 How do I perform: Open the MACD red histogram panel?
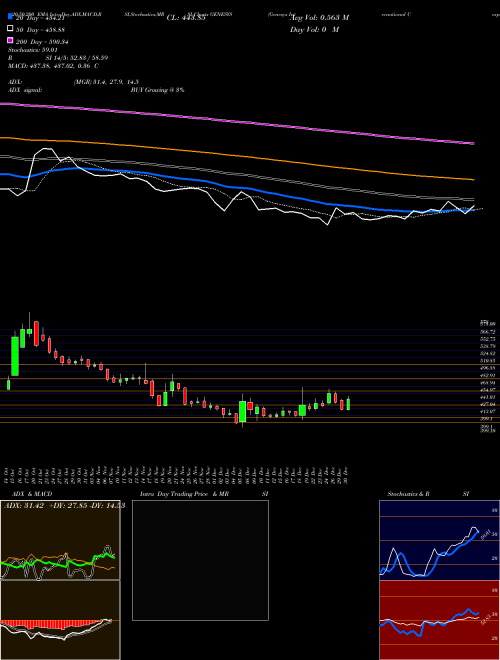coord(60,620)
